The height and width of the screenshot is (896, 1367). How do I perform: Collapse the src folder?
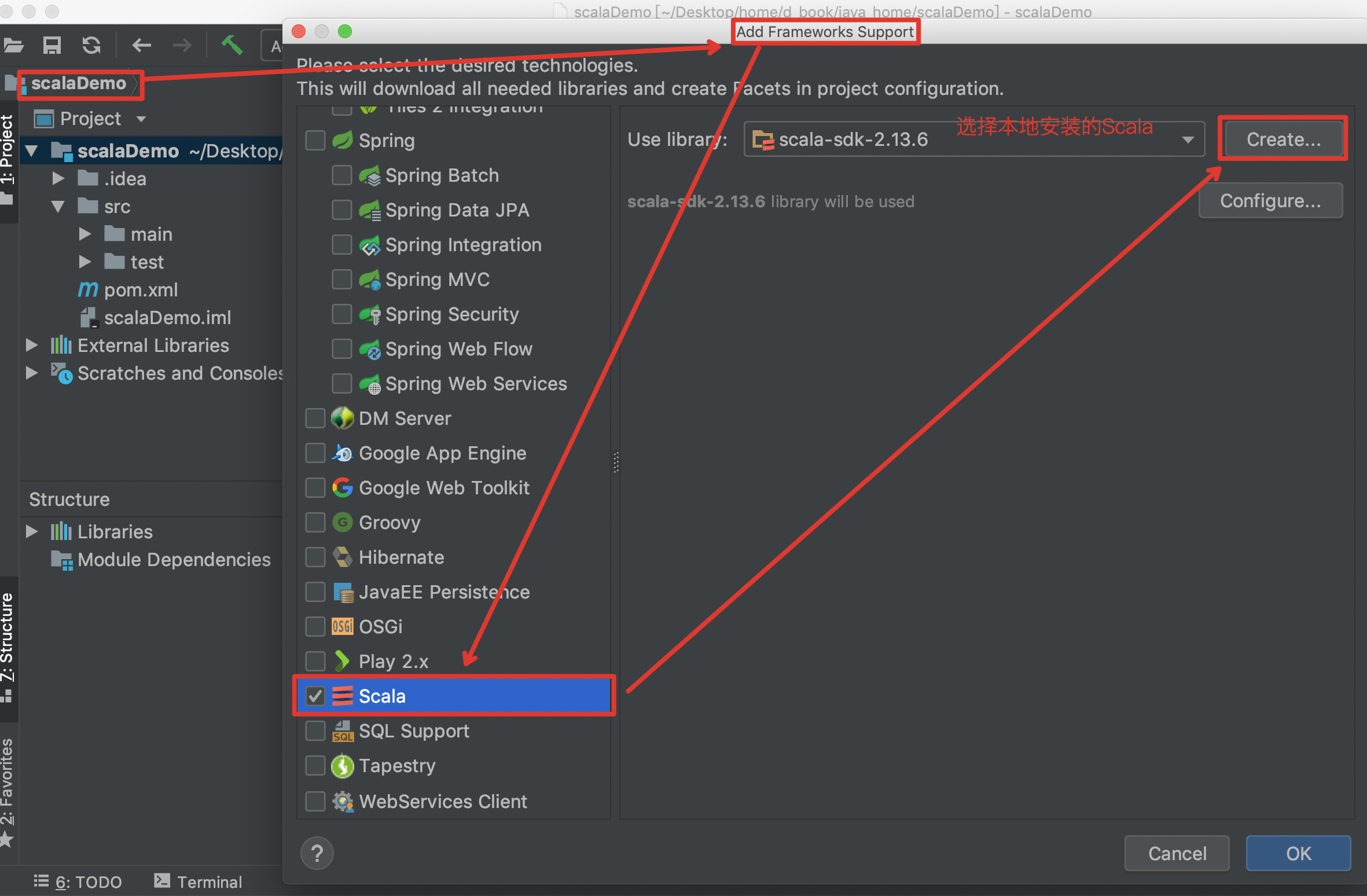pyautogui.click(x=58, y=207)
